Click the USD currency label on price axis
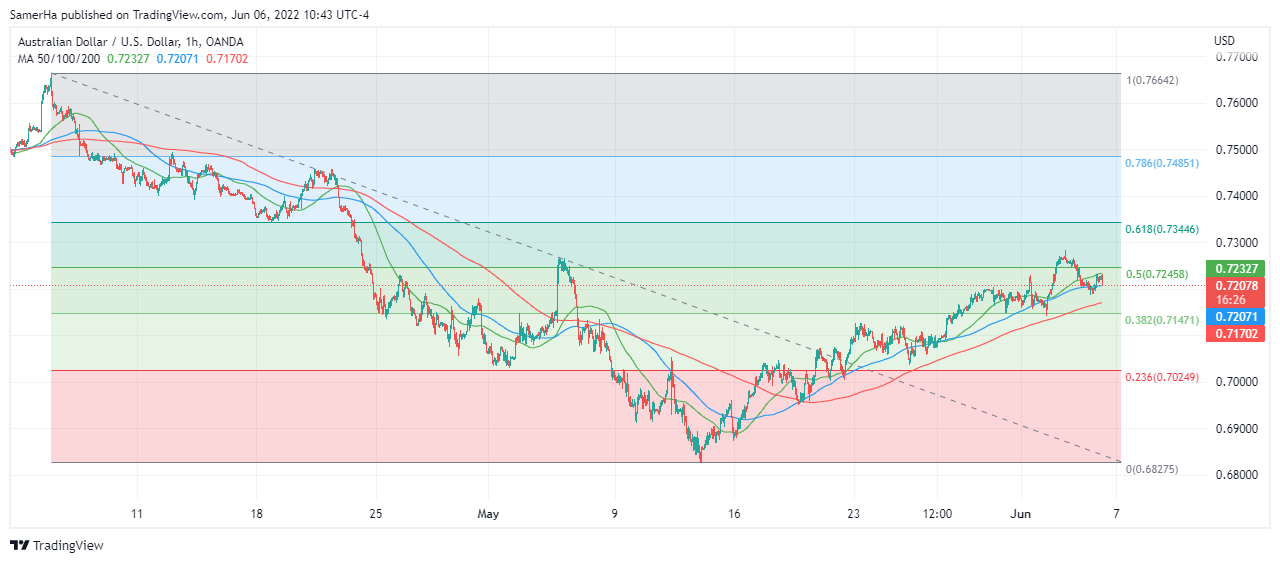Viewport: 1280px width, 563px height. 1224,41
